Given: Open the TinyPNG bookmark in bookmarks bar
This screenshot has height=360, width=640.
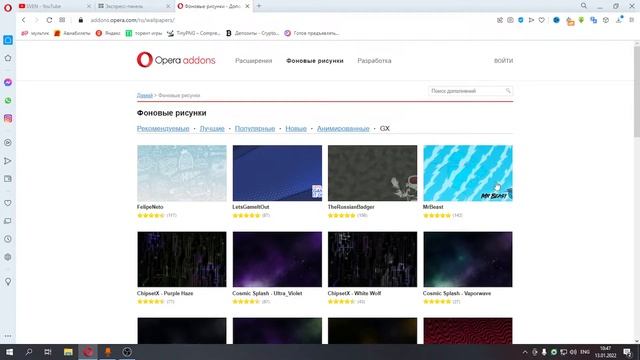Looking at the screenshot, I should [x=194, y=33].
